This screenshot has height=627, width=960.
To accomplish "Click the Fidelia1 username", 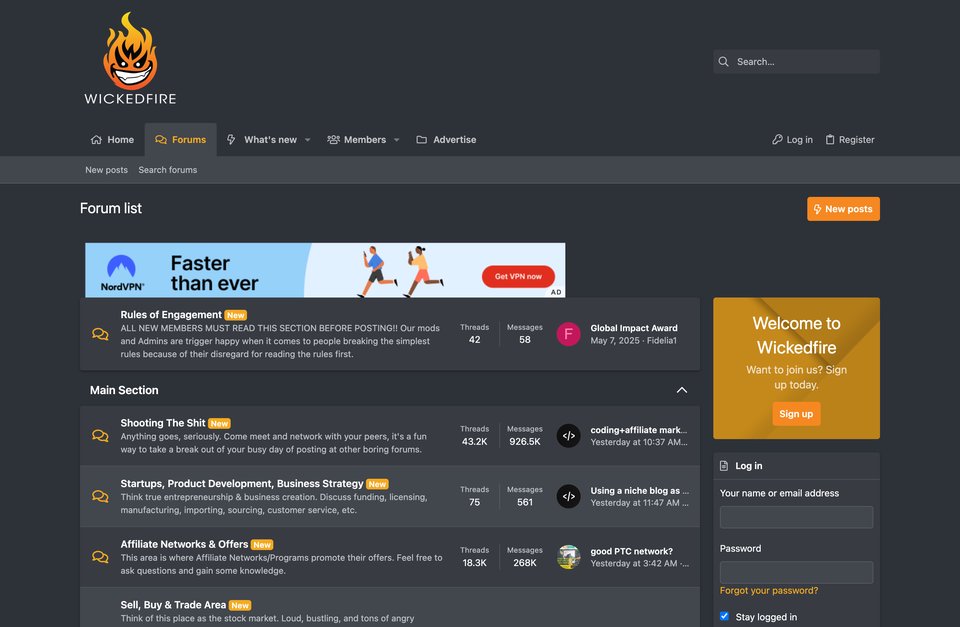I will pos(662,340).
